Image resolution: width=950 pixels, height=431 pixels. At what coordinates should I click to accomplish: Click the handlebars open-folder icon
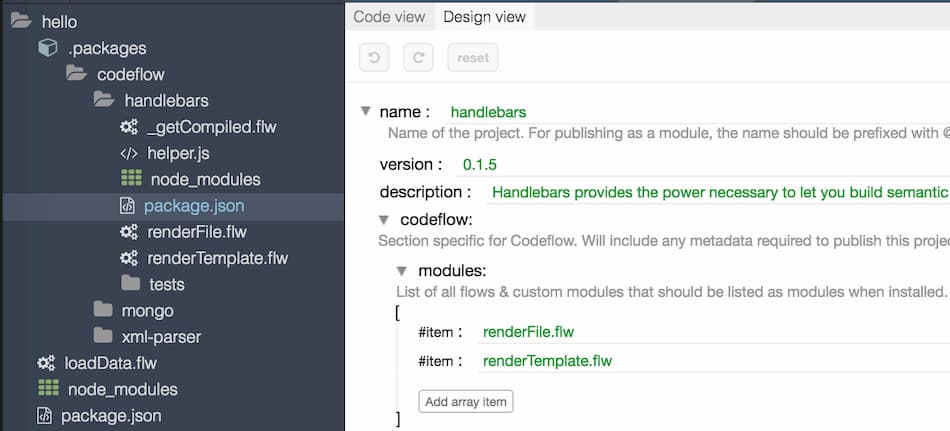[104, 100]
